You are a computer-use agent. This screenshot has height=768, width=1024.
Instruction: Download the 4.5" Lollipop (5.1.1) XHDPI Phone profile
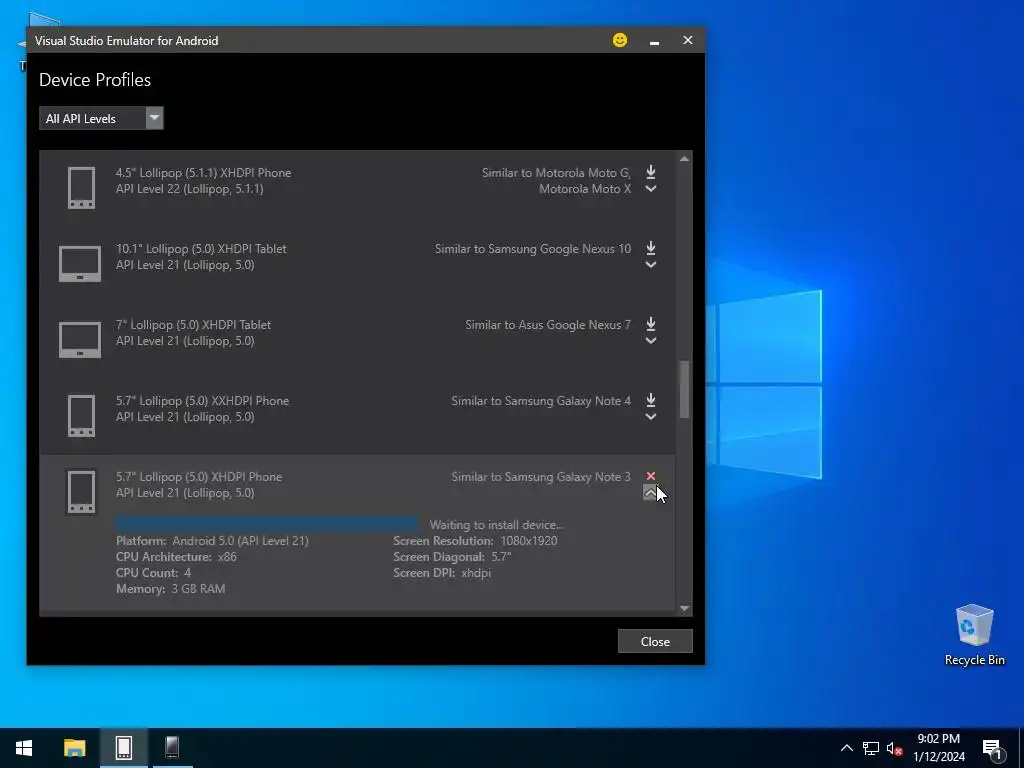[650, 172]
